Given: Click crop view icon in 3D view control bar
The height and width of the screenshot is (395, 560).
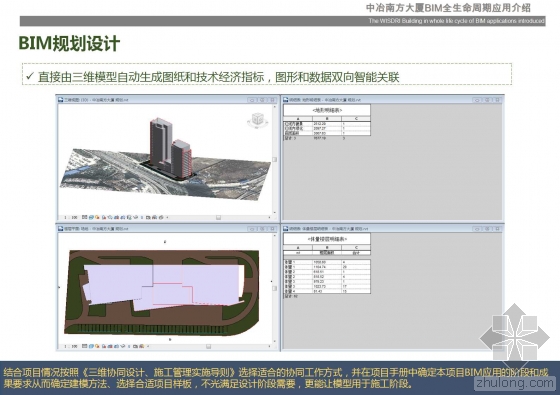Looking at the screenshot, I should [116, 217].
